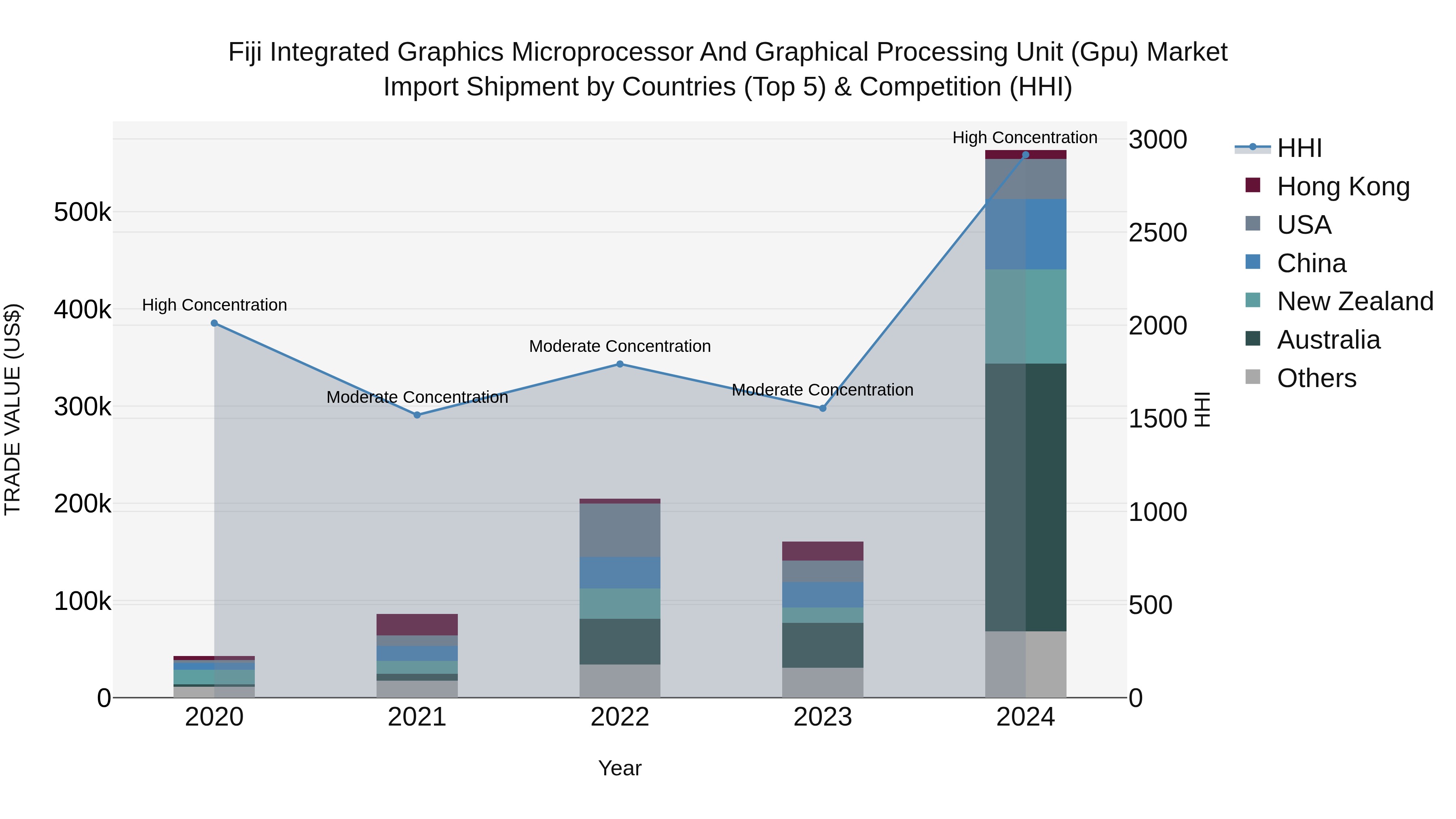Click the 300k trade value axis tick
The width and height of the screenshot is (1456, 819).
click(x=83, y=406)
